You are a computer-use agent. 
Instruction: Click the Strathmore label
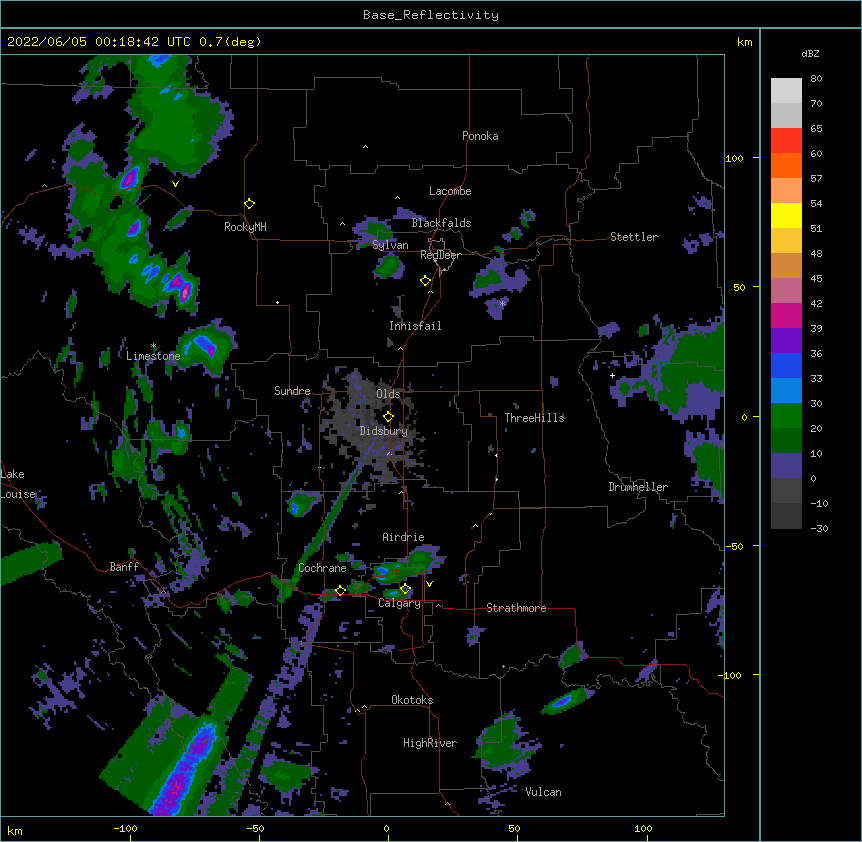pos(516,608)
